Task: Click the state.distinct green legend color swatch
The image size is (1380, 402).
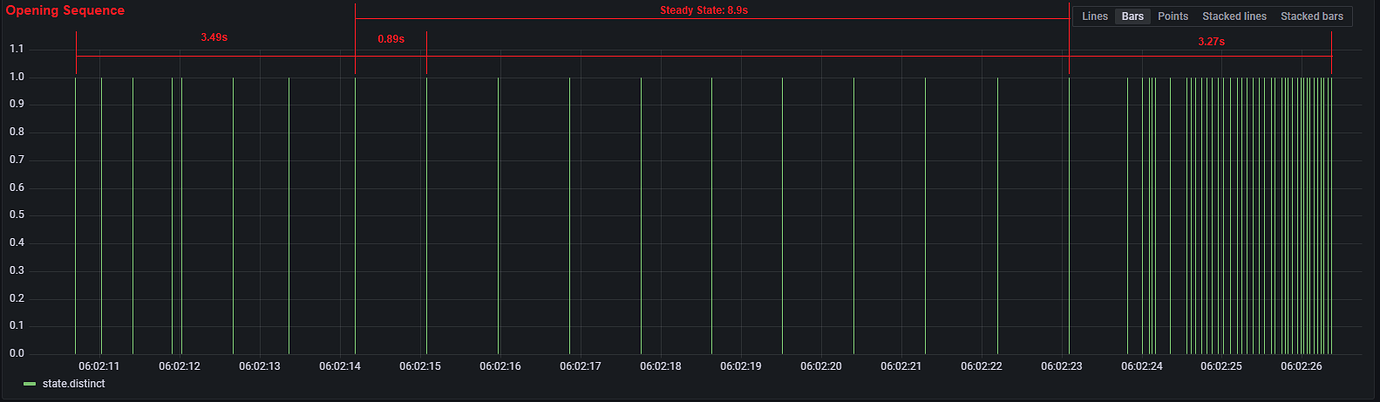Action: tap(29, 384)
